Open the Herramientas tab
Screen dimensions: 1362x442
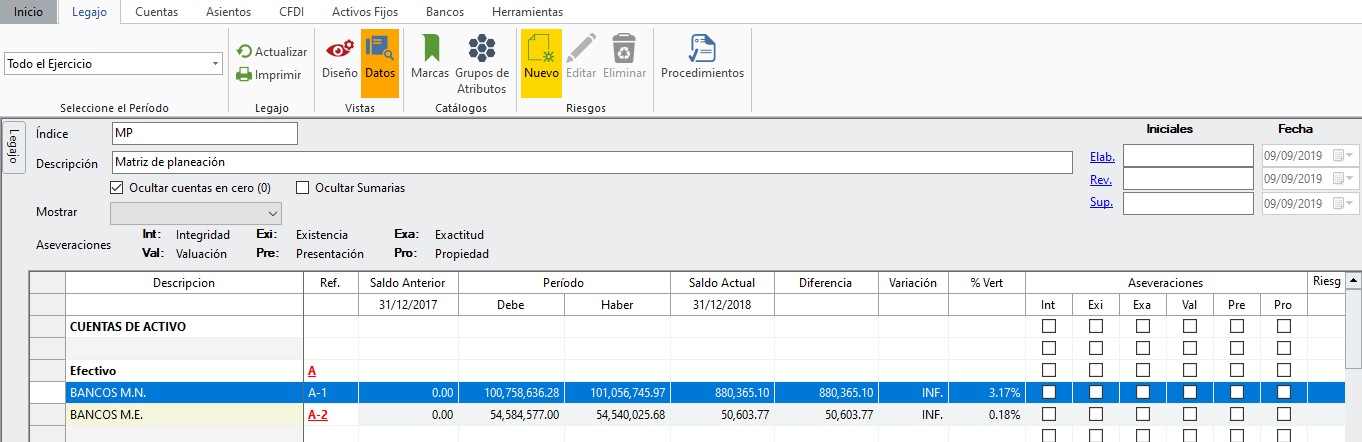tap(527, 12)
